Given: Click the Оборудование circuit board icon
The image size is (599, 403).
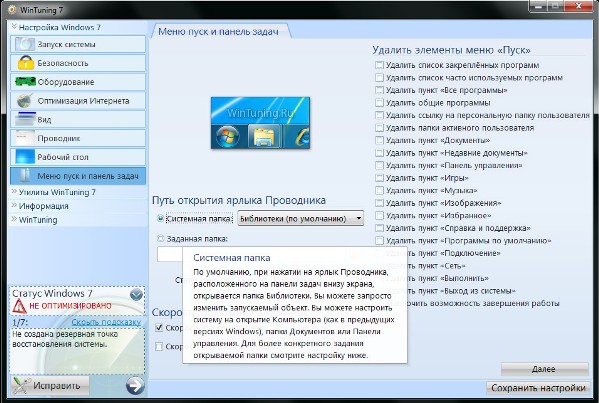Looking at the screenshot, I should pos(25,81).
